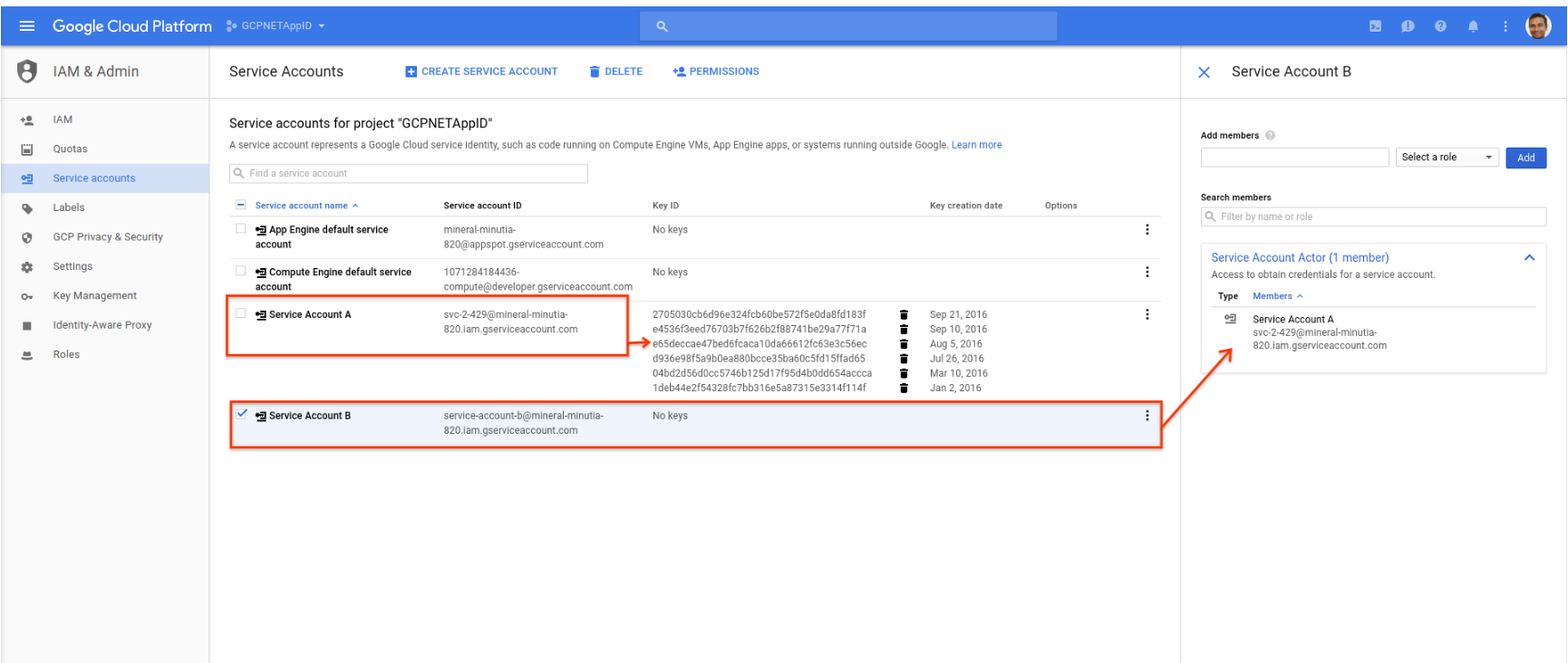Close the Service Account B panel
Image resolution: width=1568 pixels, height=663 pixels.
click(x=1205, y=72)
